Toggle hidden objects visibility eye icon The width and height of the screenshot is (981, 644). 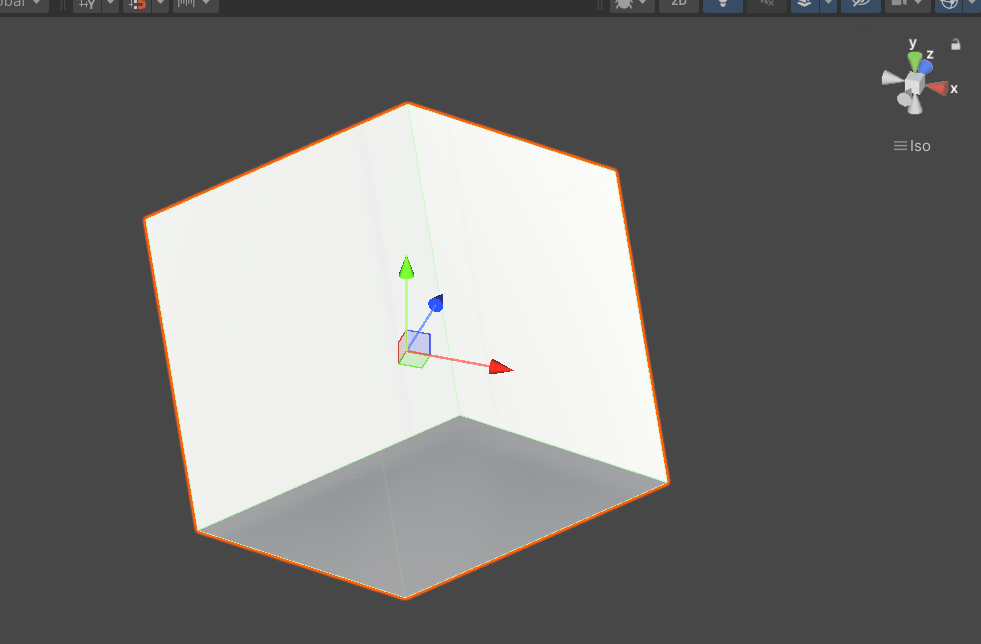860,4
